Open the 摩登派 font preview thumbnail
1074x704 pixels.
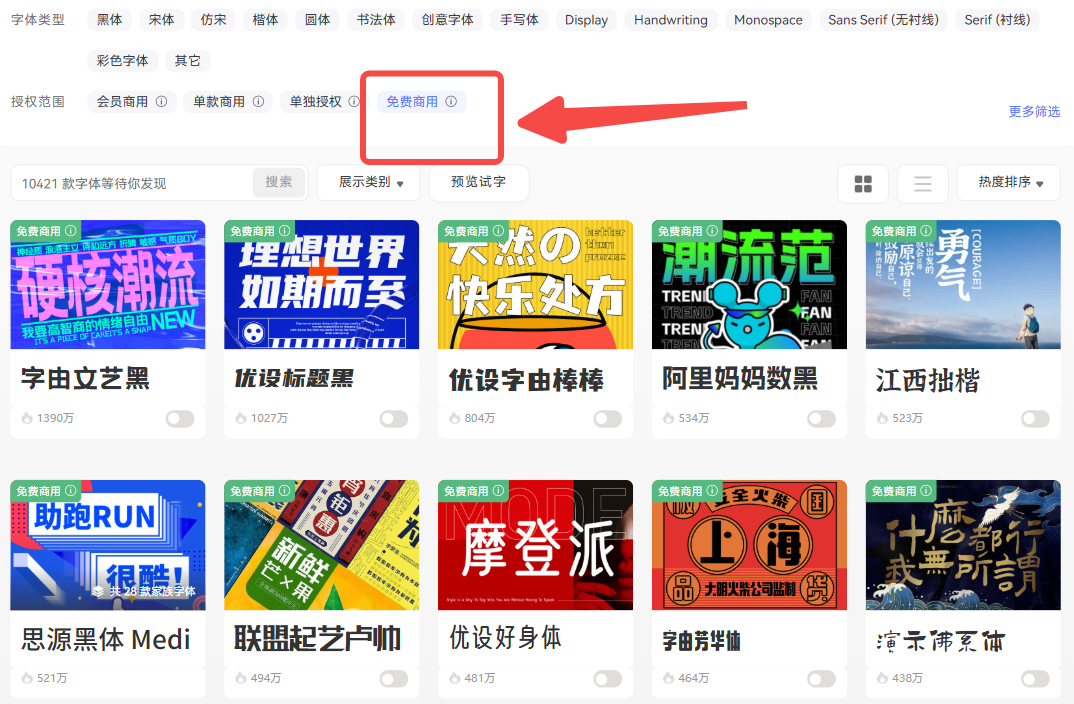coord(535,545)
